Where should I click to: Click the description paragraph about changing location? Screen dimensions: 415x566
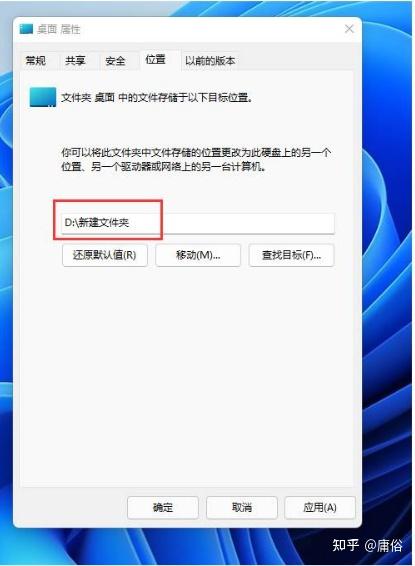point(196,160)
